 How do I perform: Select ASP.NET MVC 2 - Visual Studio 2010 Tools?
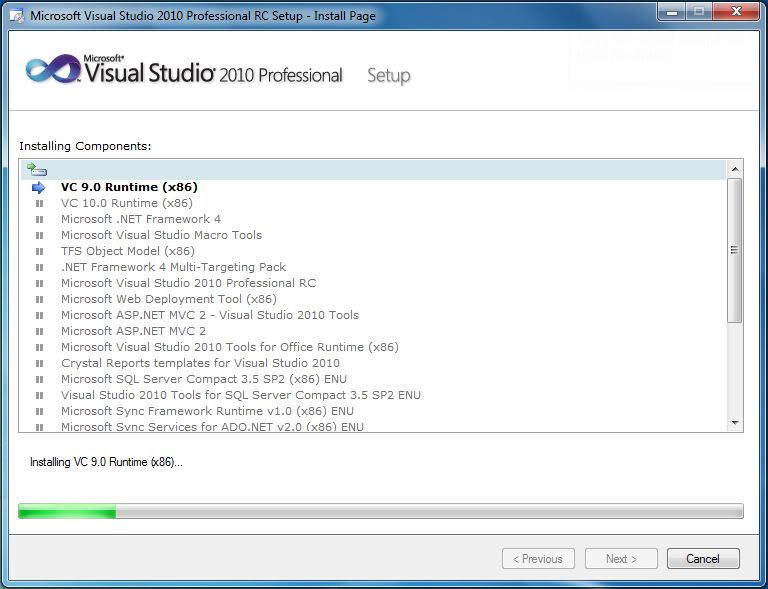(x=210, y=315)
